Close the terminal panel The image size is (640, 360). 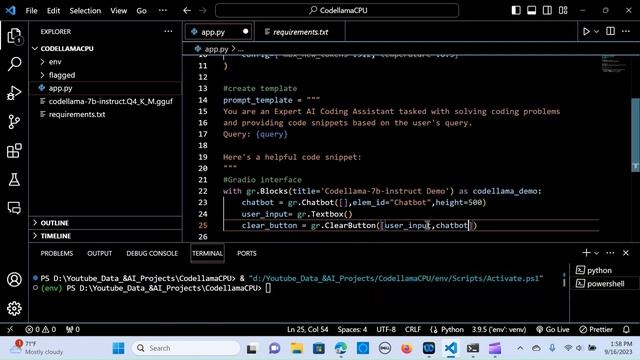[626, 253]
